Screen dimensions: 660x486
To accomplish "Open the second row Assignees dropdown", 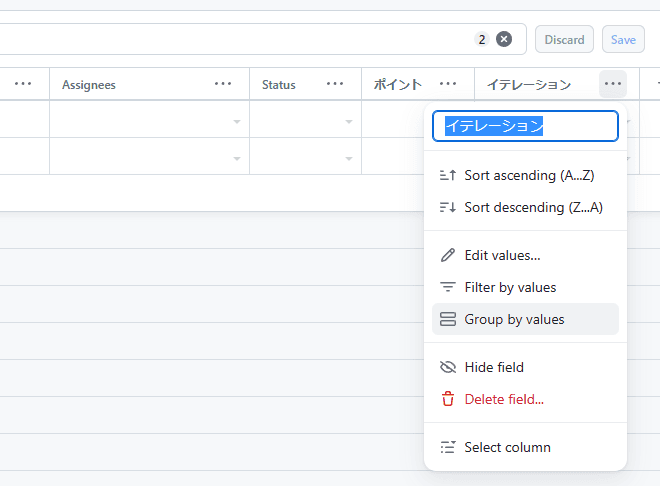I will click(x=237, y=159).
